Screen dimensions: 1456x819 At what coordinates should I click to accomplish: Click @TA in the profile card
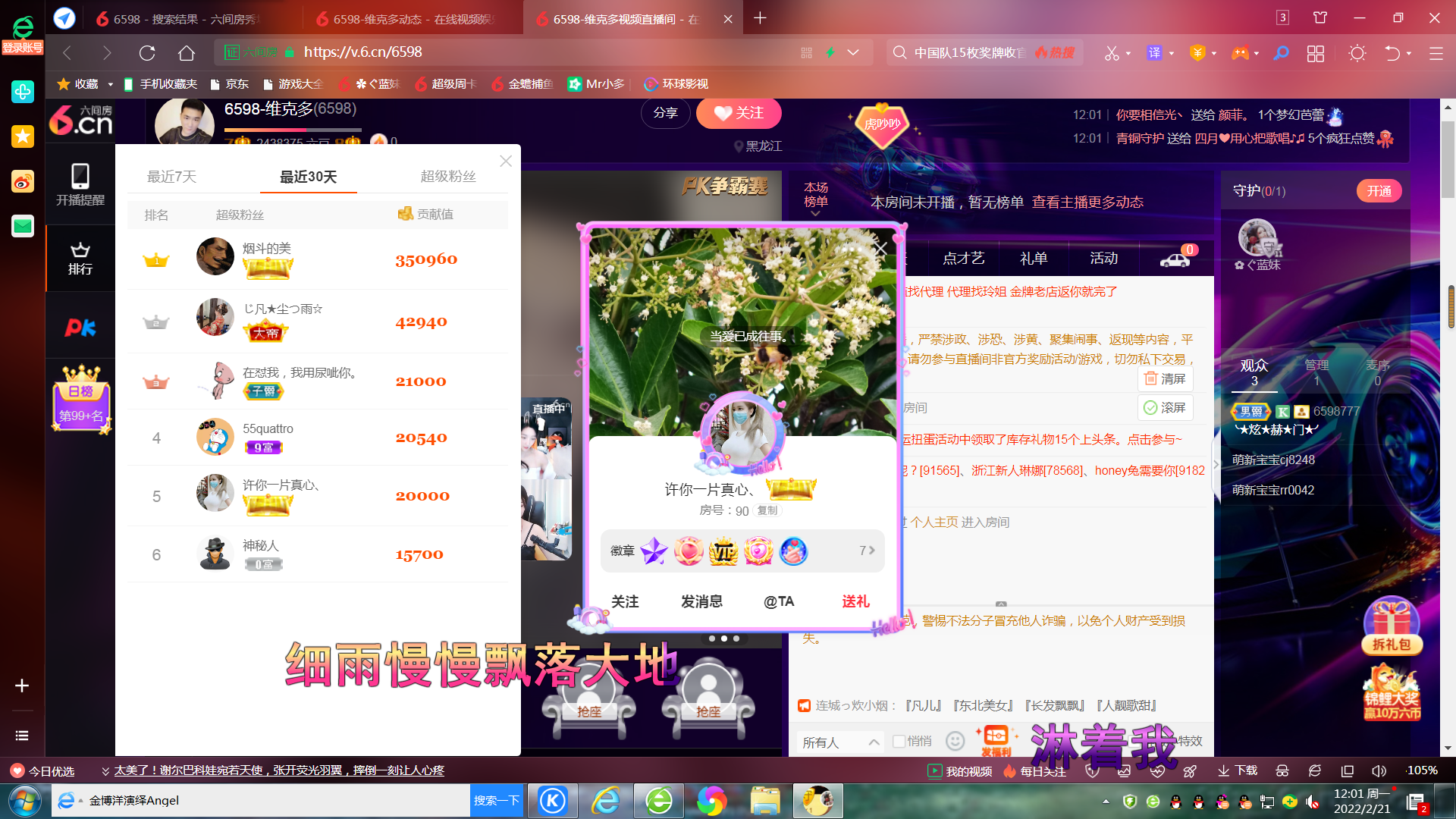779,601
